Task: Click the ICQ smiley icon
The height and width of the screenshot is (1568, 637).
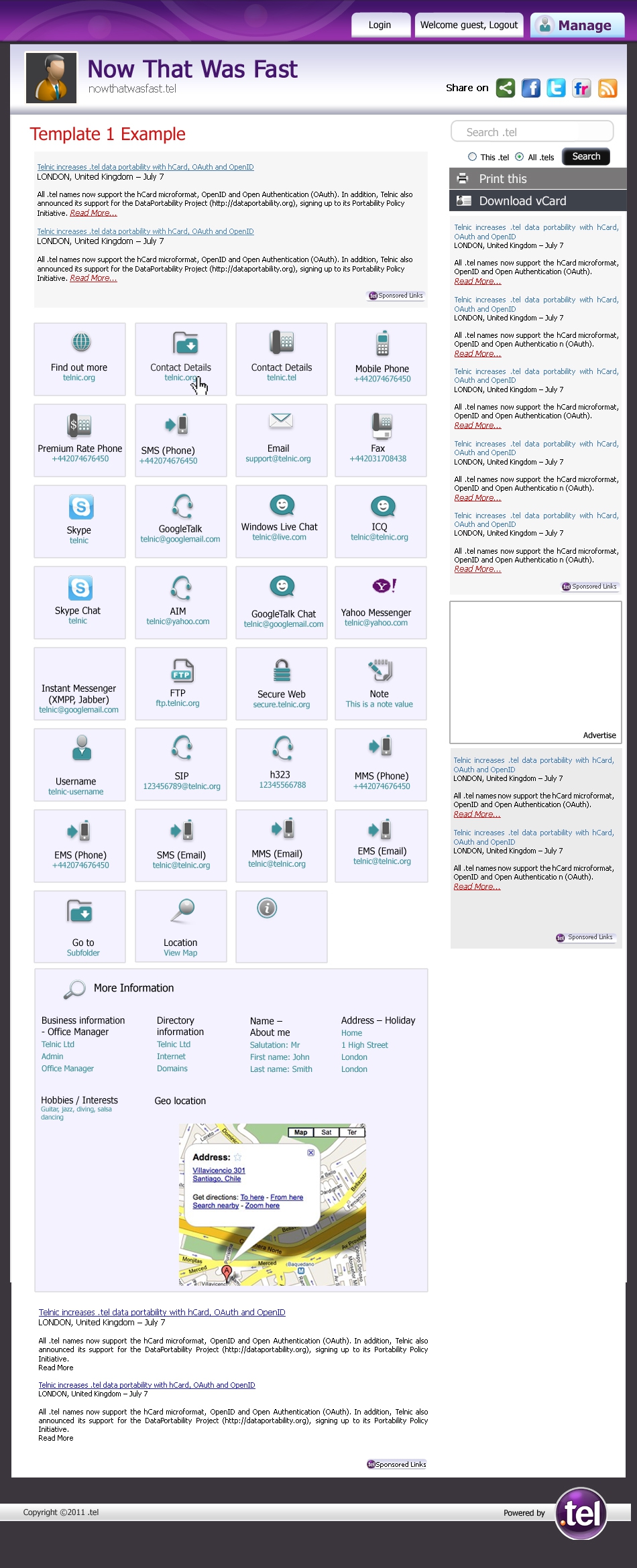Action: tap(383, 506)
